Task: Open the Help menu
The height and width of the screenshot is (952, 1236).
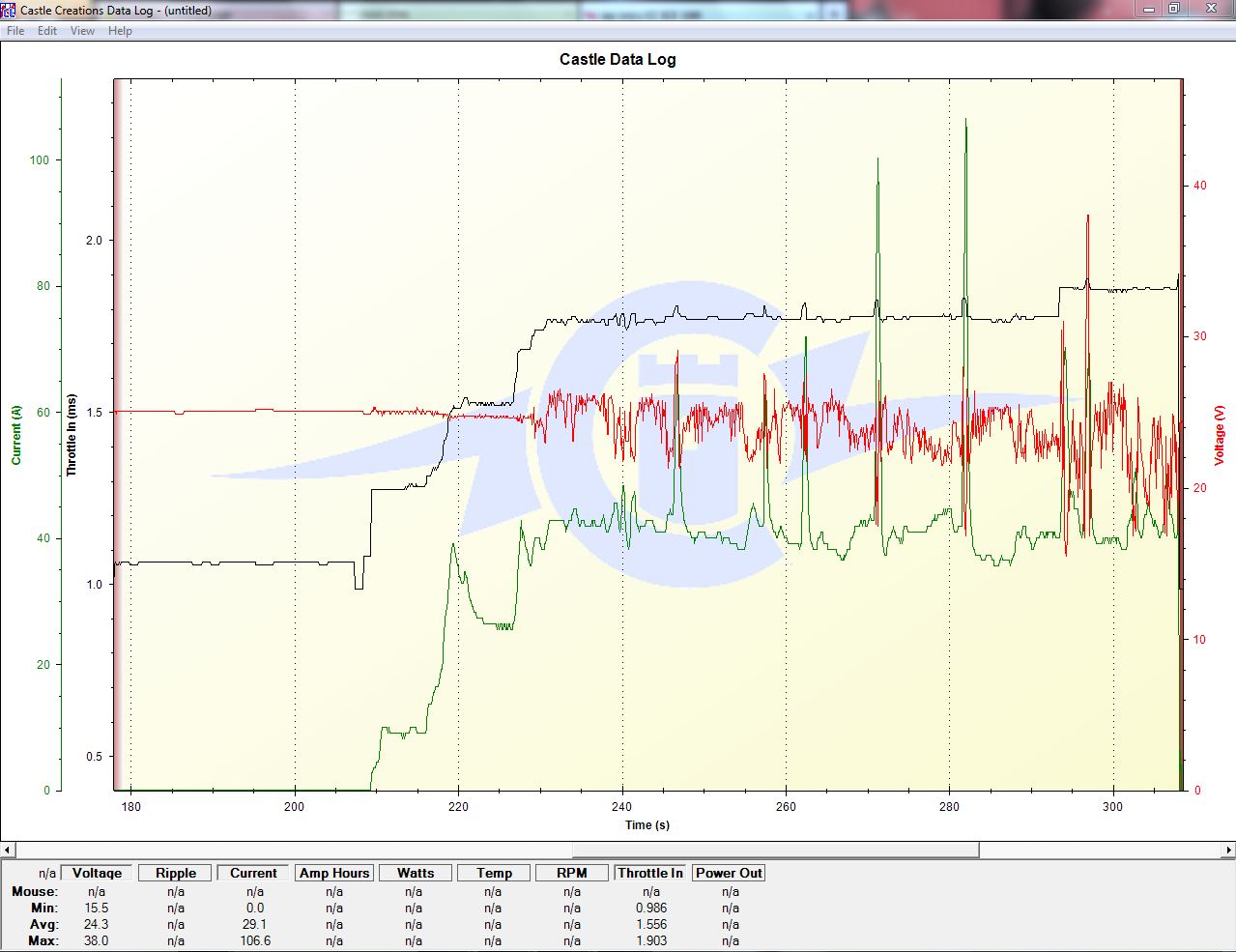Action: [120, 31]
